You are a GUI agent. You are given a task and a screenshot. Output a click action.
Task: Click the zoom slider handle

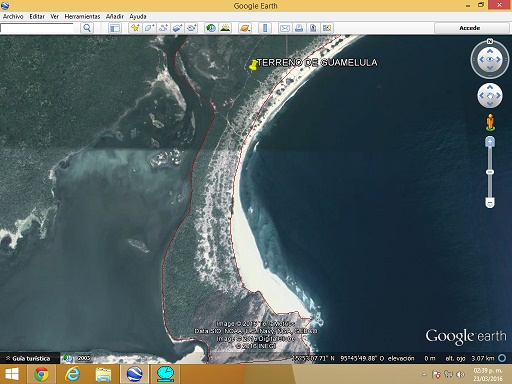point(490,172)
